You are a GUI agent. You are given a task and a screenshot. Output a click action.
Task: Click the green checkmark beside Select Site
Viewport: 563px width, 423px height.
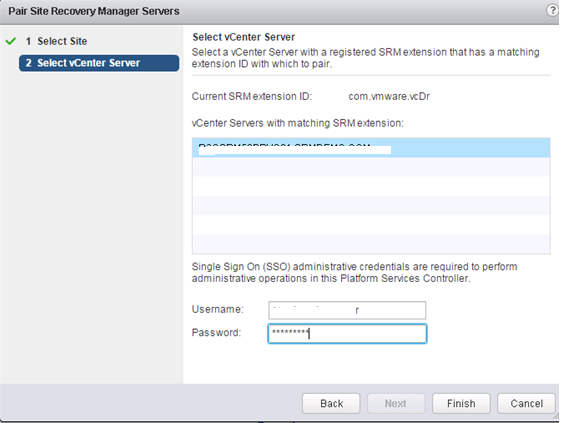(11, 41)
